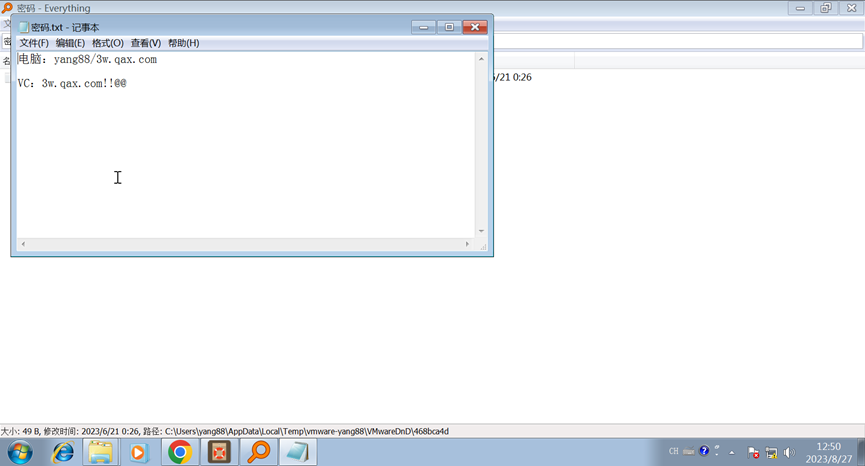This screenshot has height=466, width=865.
Task: Click Notepad's vertical scrollbar down arrow
Action: click(x=481, y=231)
